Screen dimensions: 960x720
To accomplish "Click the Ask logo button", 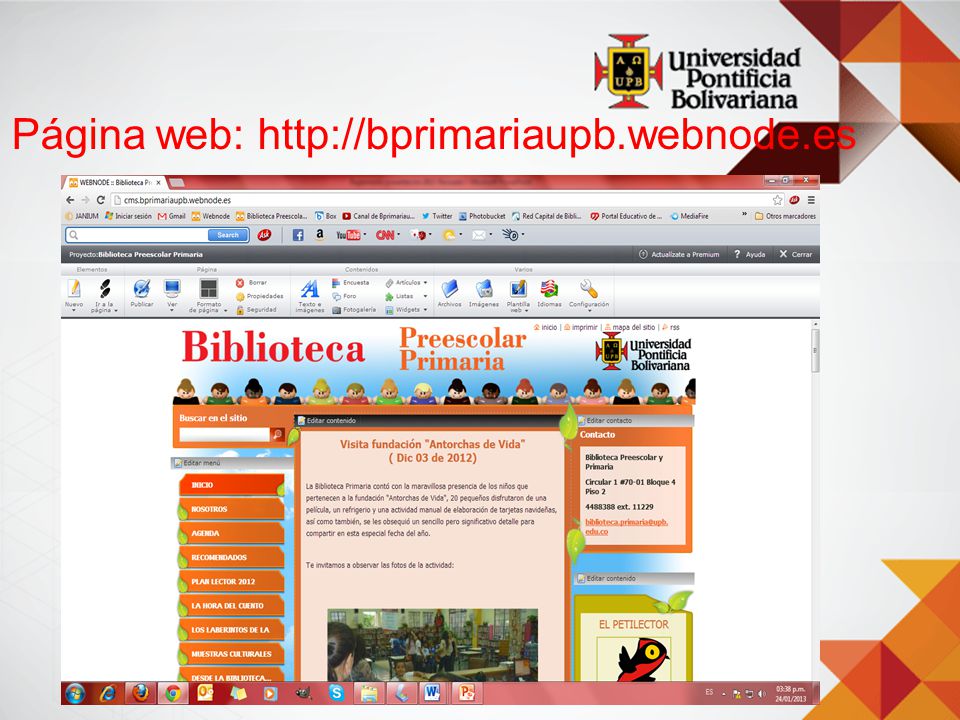I will (x=264, y=235).
